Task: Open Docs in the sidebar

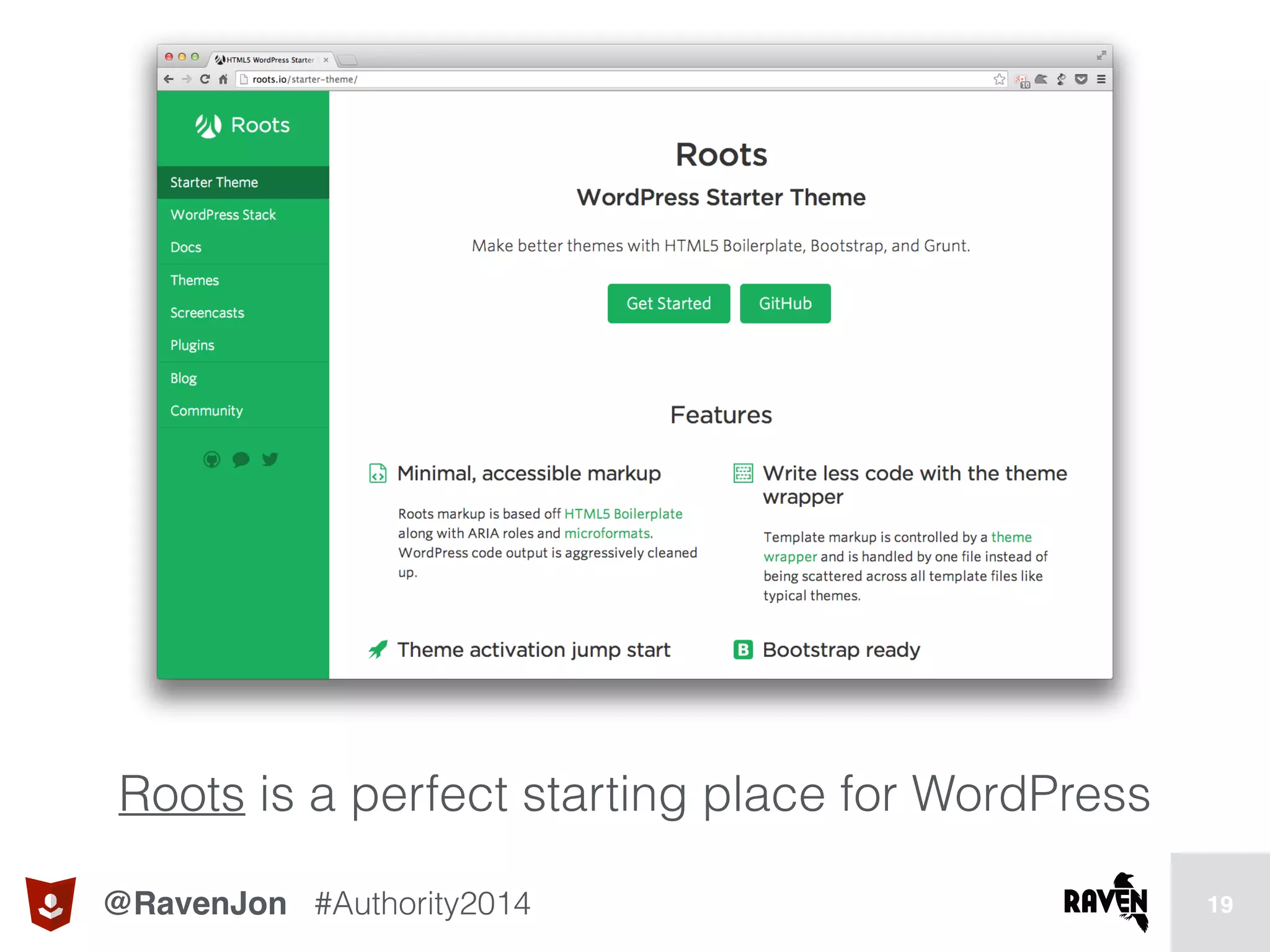Action: (x=243, y=247)
